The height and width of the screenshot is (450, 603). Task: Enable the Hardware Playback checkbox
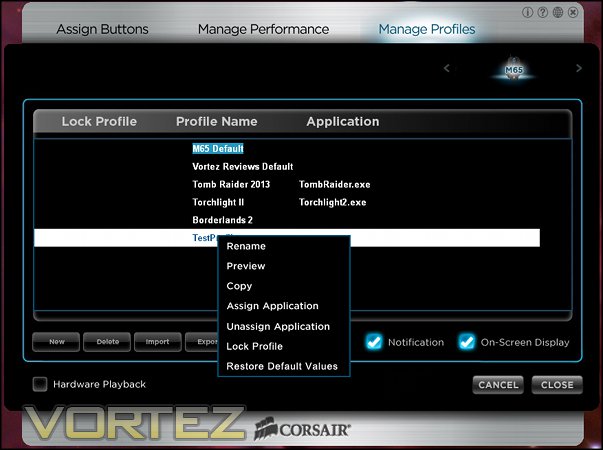(40, 384)
